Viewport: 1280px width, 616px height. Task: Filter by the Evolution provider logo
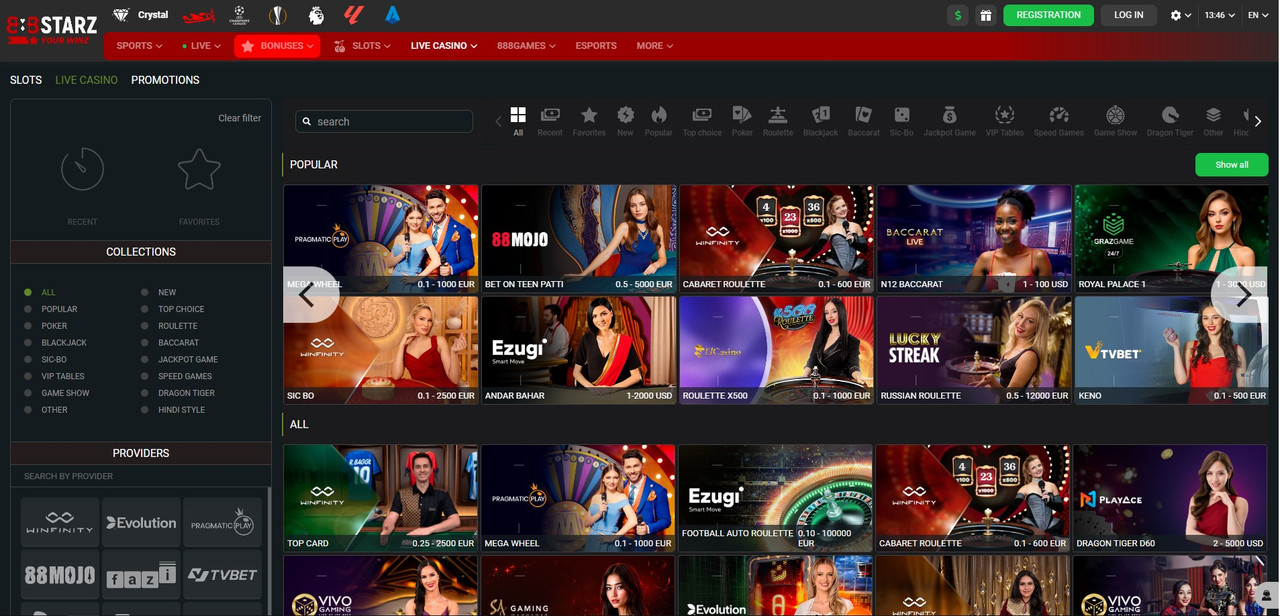click(x=141, y=522)
